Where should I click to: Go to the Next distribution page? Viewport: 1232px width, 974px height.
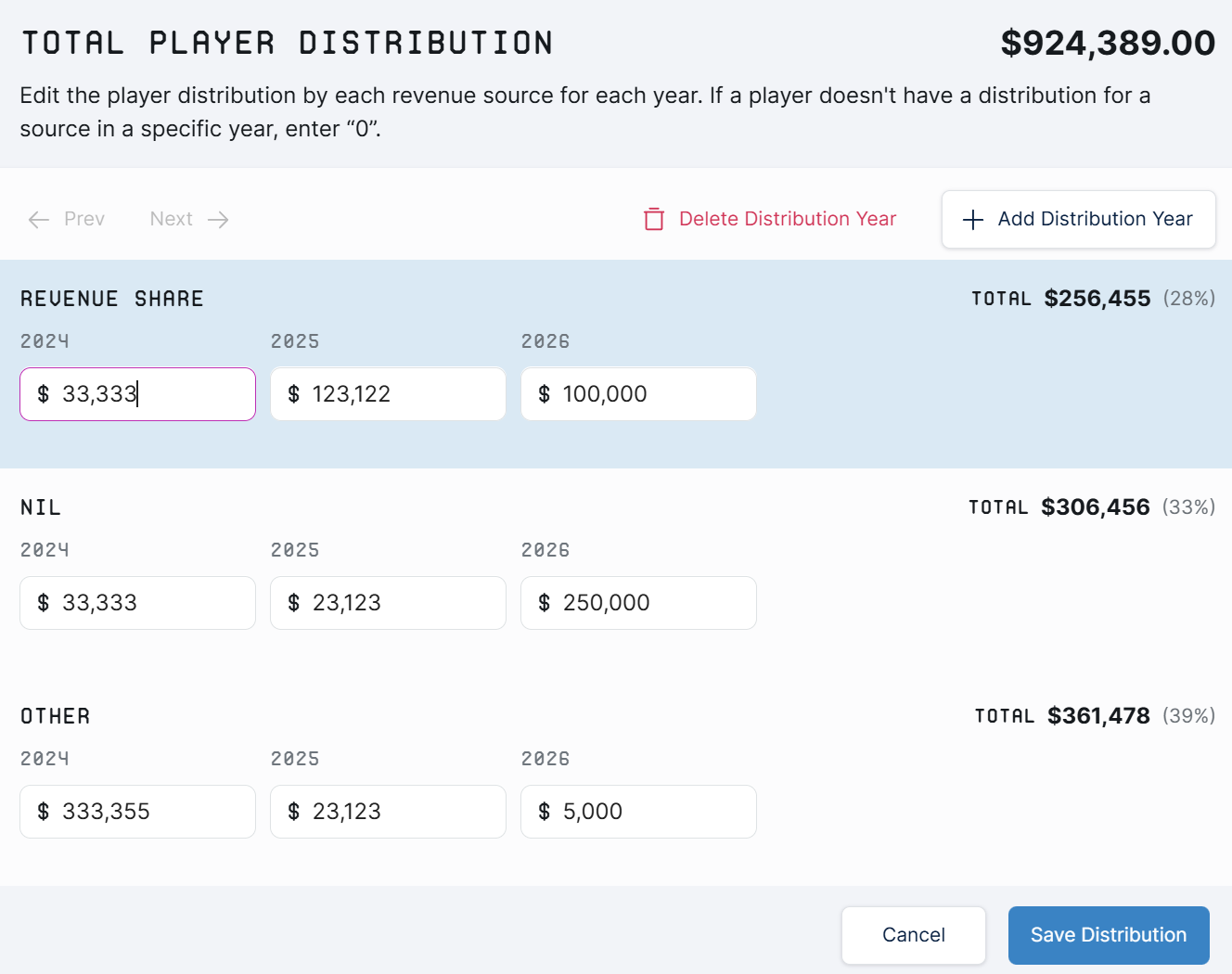[x=189, y=219]
